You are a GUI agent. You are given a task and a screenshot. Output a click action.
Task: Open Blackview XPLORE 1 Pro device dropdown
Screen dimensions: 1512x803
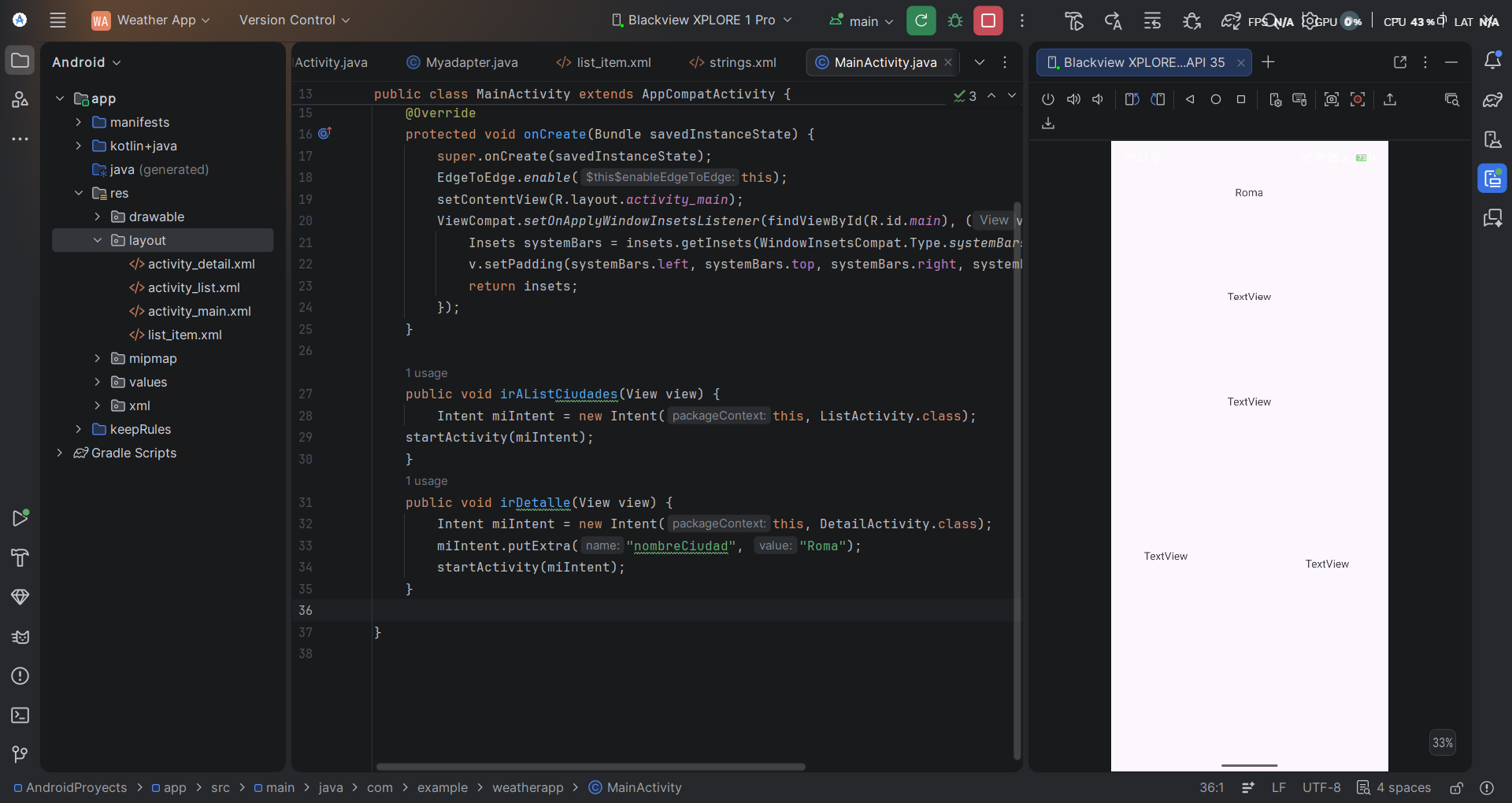tap(702, 20)
